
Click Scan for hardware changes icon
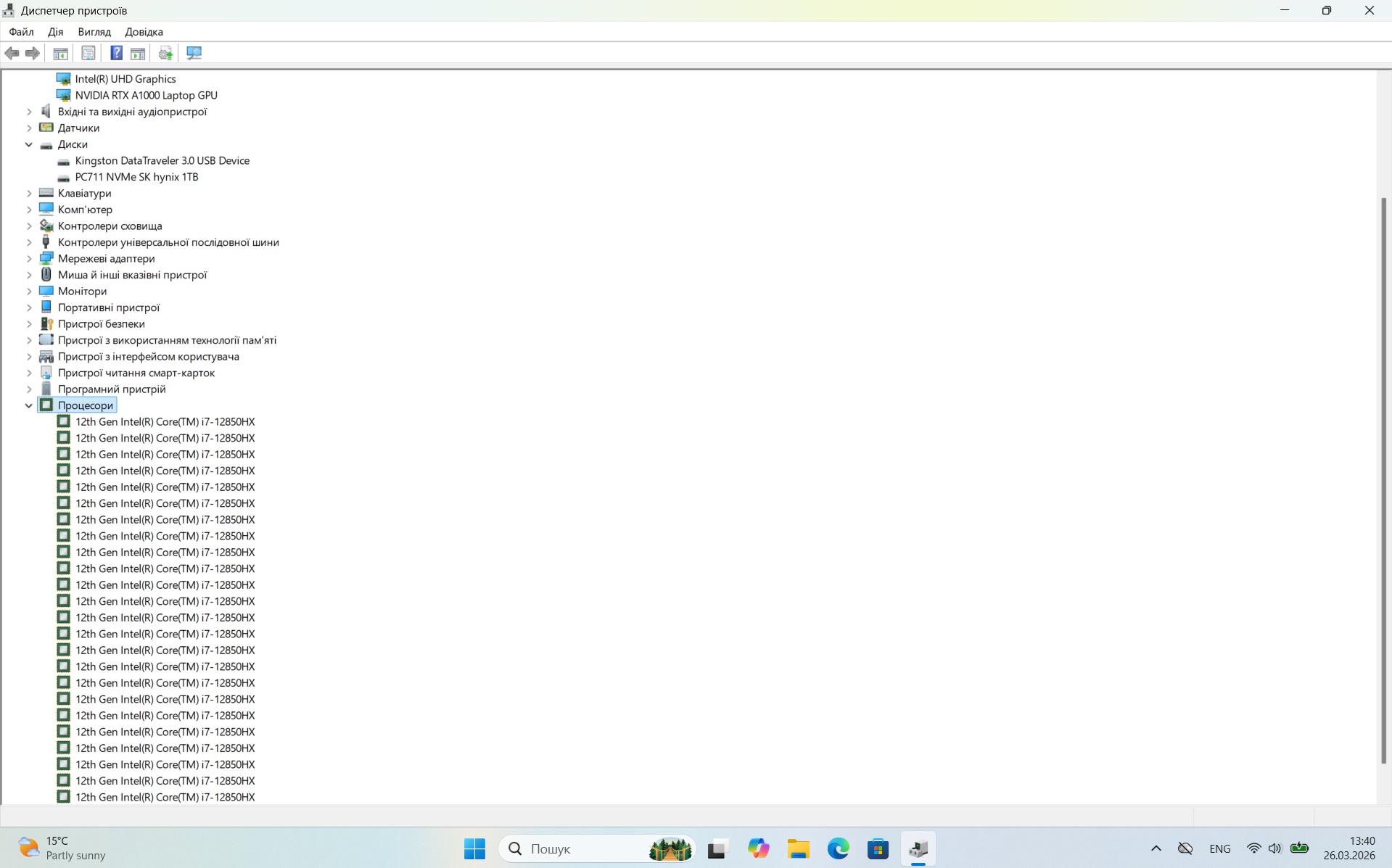click(194, 53)
